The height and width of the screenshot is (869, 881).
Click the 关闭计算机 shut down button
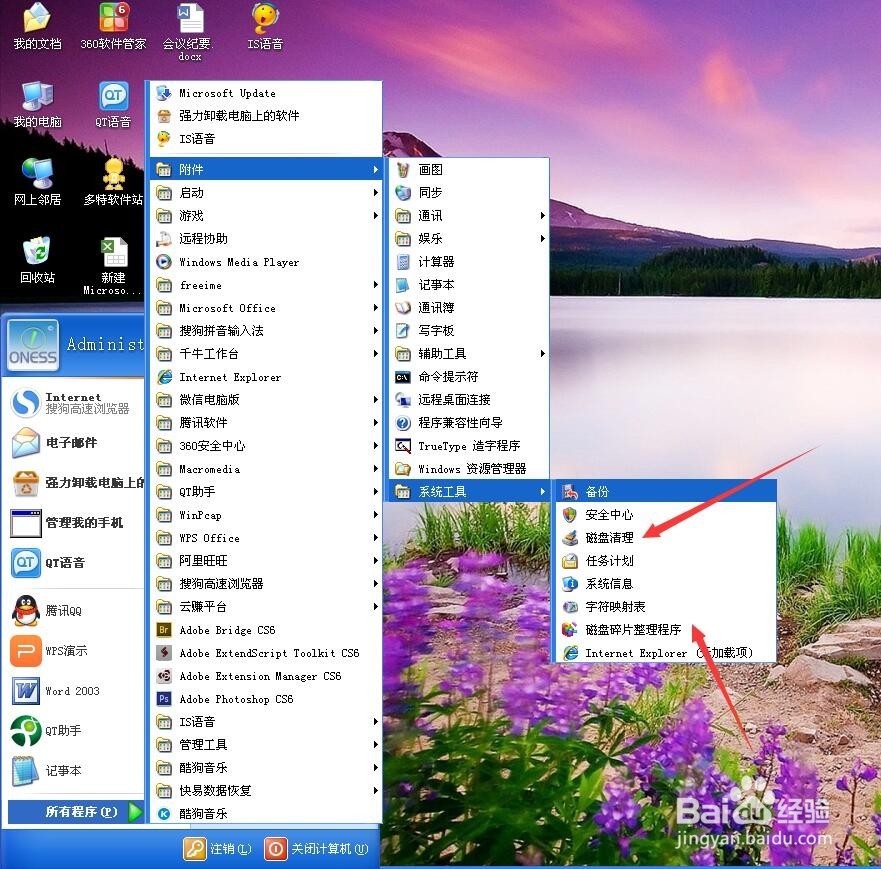tap(317, 848)
